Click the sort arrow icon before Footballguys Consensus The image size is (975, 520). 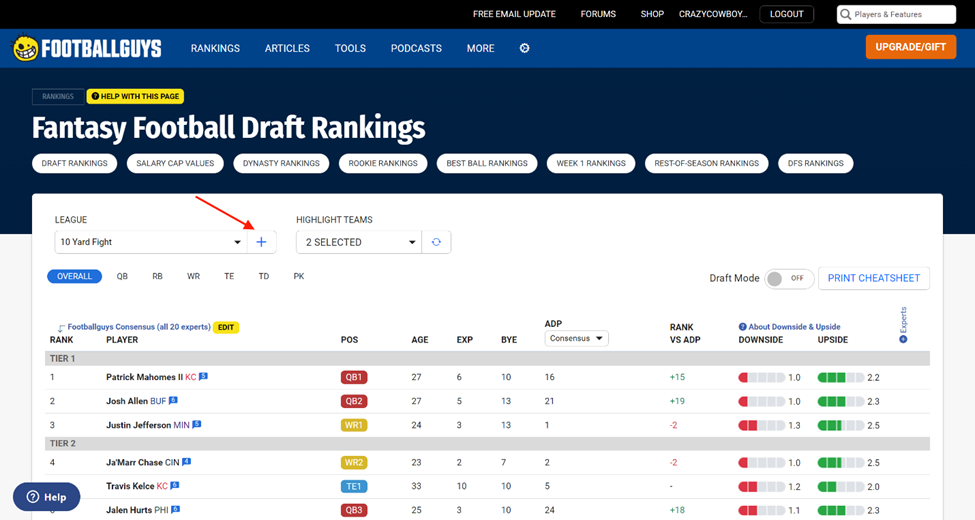tap(61, 328)
